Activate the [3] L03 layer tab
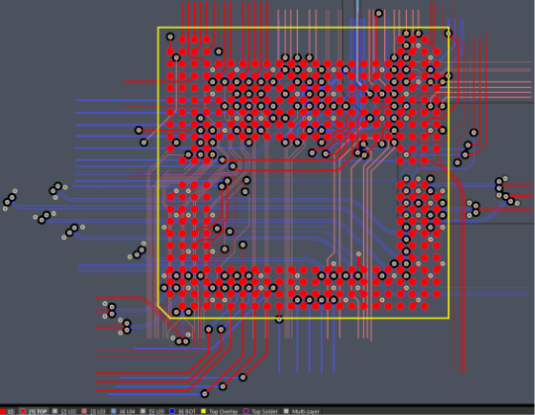Image resolution: width=535 pixels, height=415 pixels. [x=94, y=411]
